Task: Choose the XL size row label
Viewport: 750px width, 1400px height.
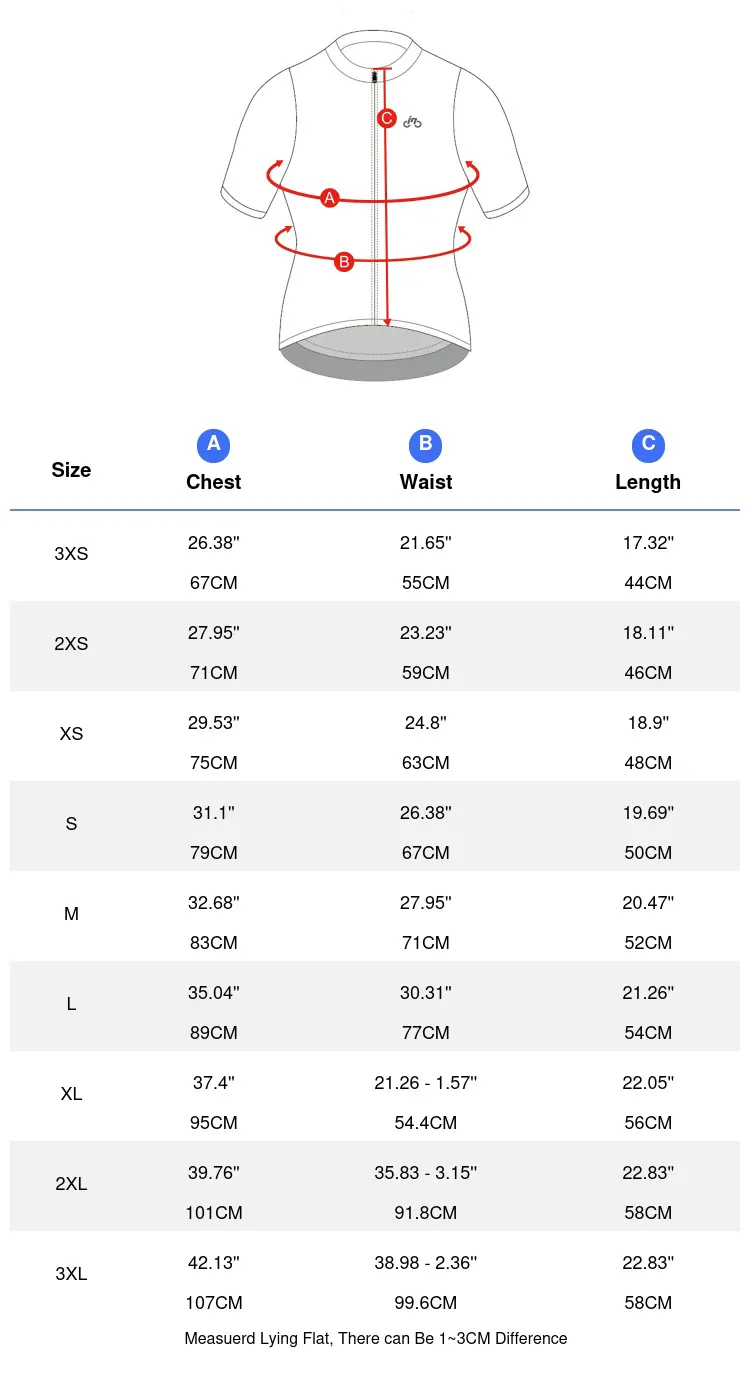Action: coord(71,1094)
